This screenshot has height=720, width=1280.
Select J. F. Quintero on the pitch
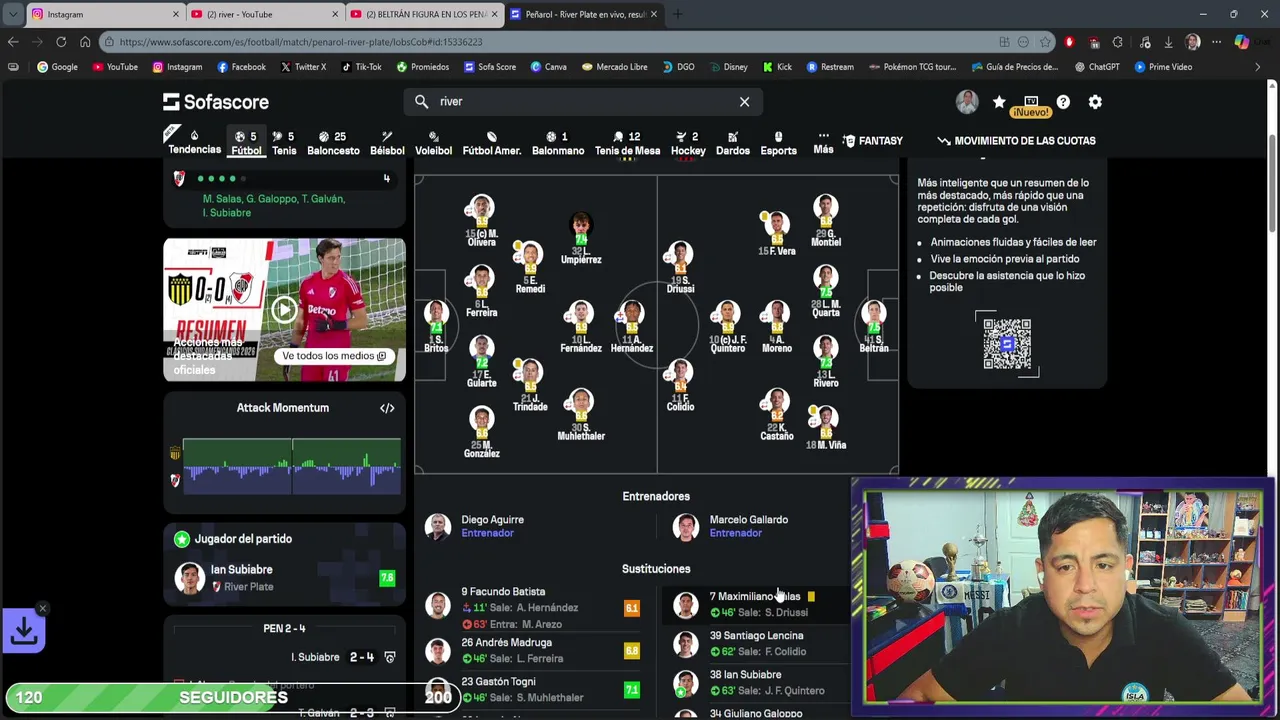(x=727, y=327)
